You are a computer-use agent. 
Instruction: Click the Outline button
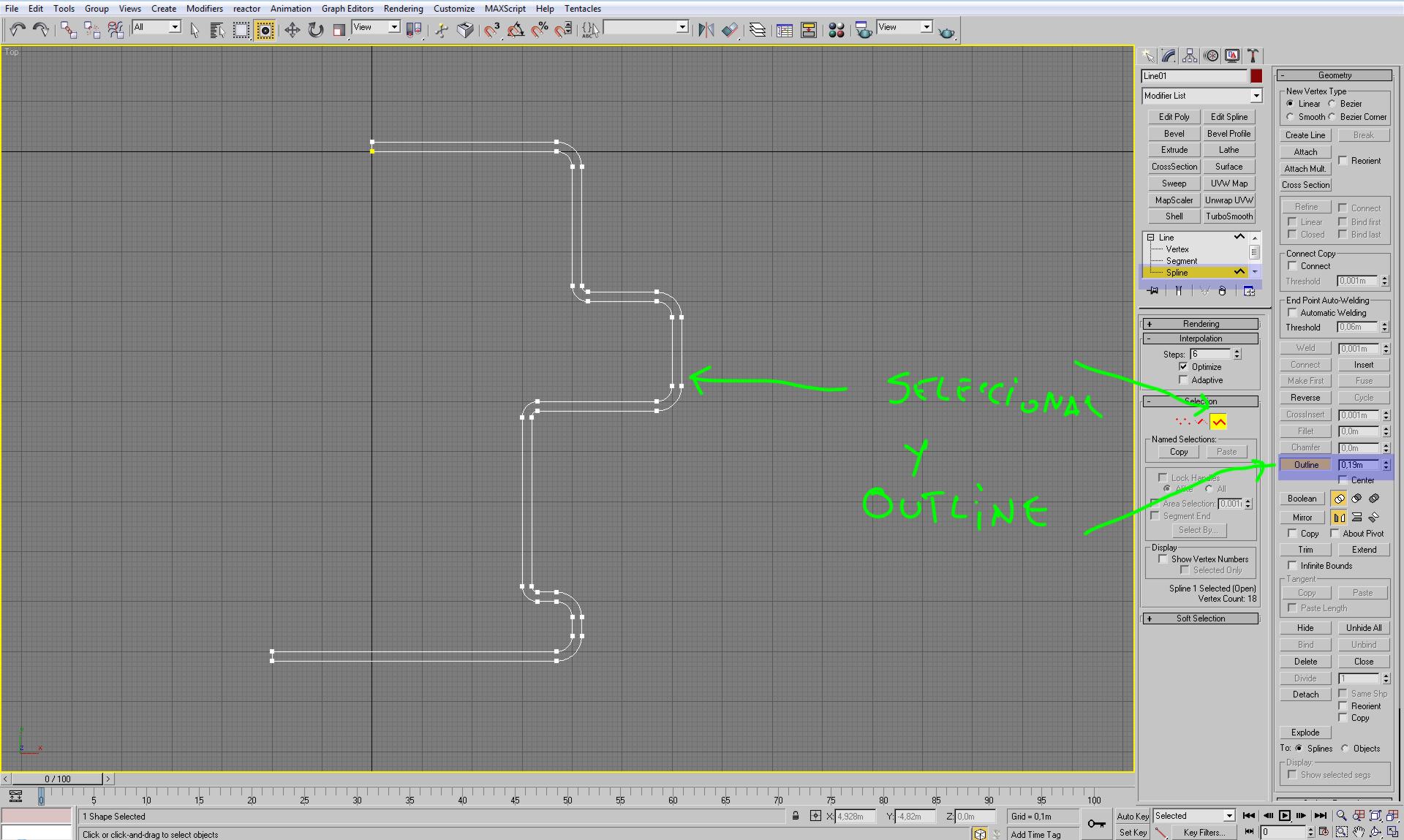[x=1305, y=465]
